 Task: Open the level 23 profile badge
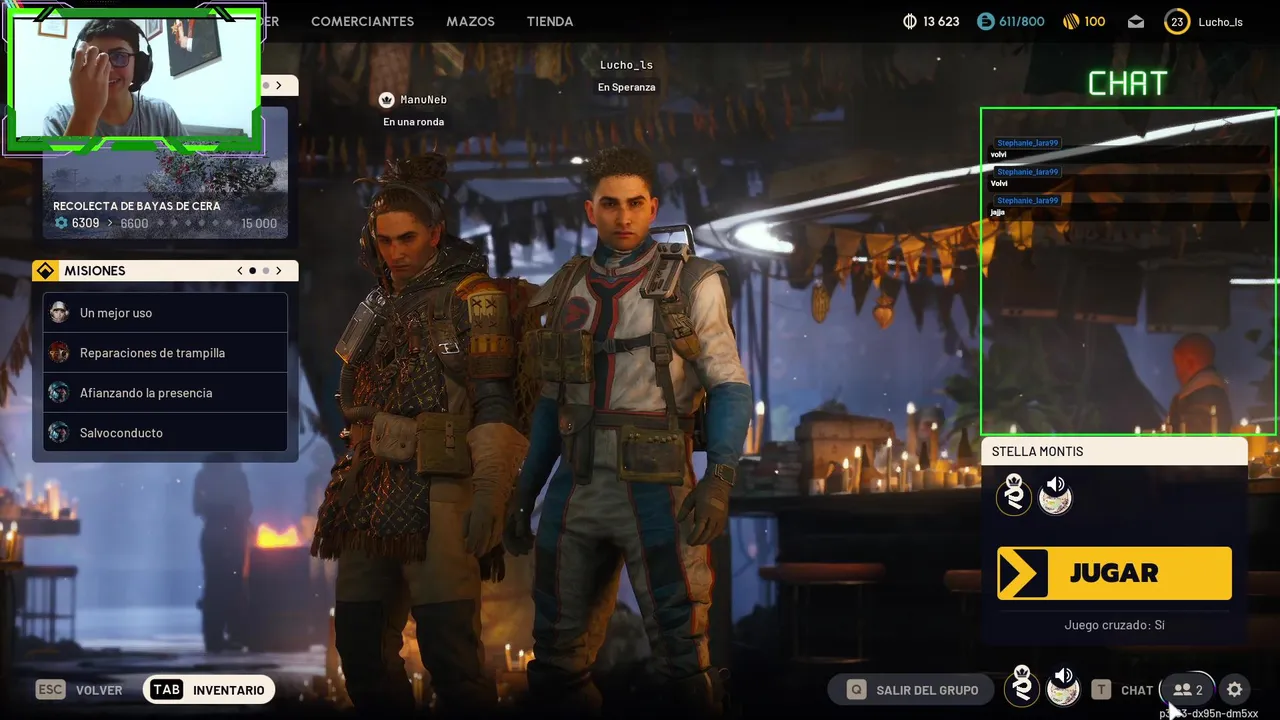click(1177, 21)
